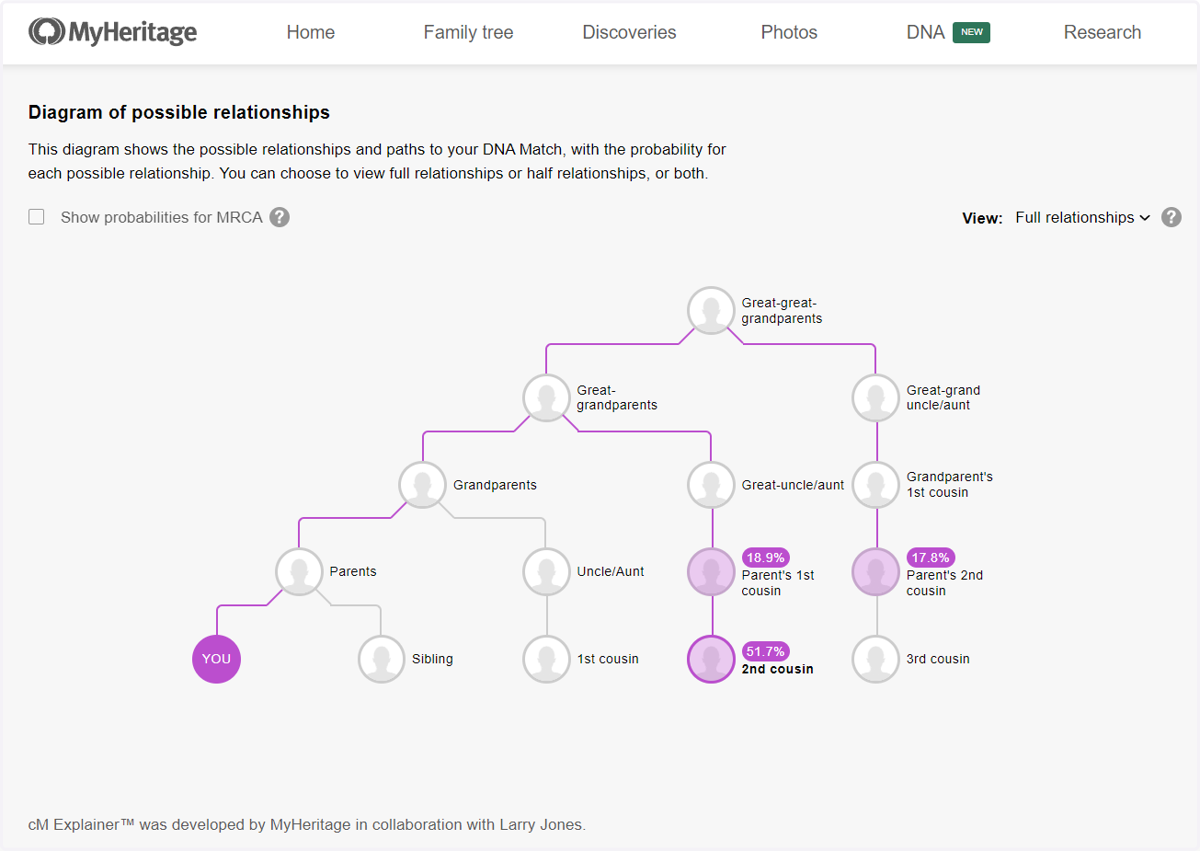The height and width of the screenshot is (851, 1200).
Task: Click the '3rd cousin' label
Action: click(938, 659)
